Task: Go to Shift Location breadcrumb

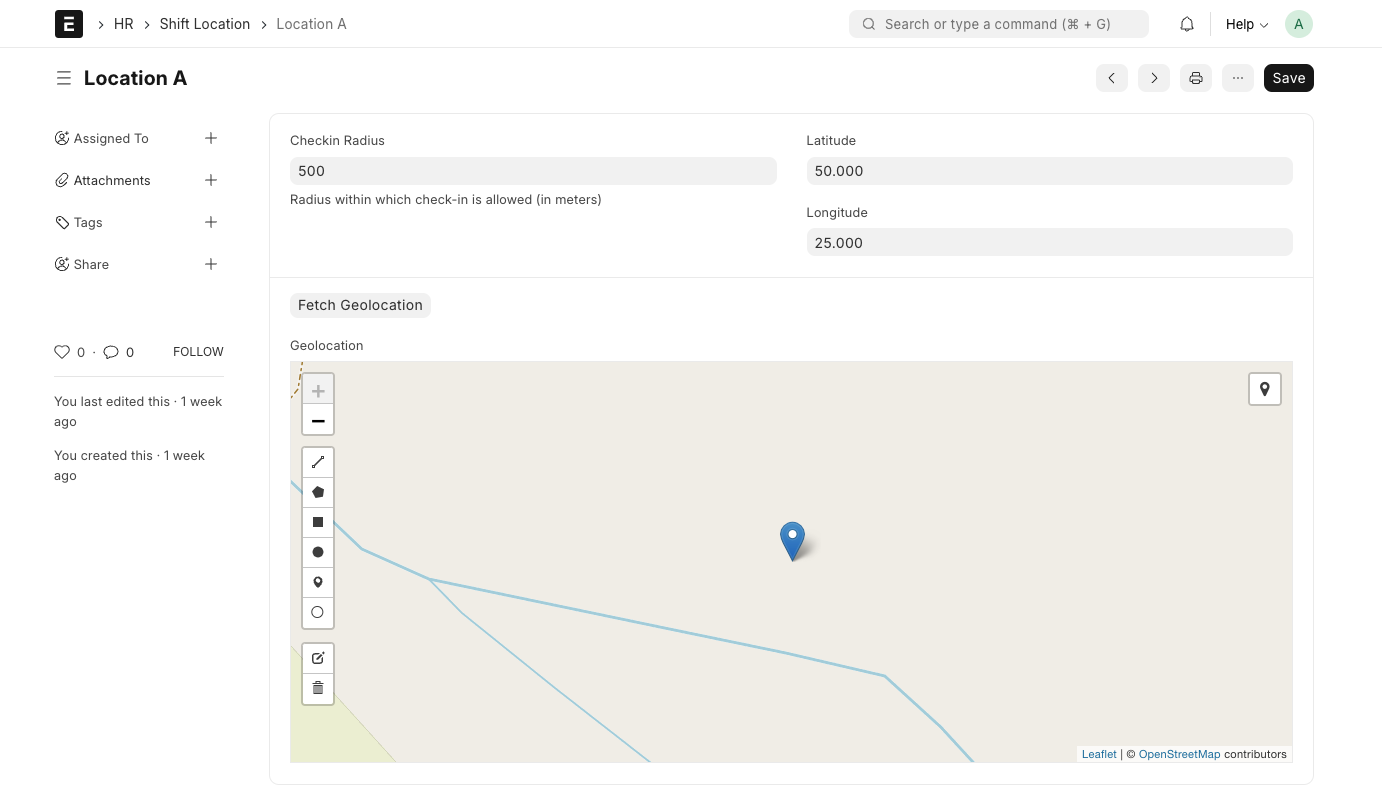Action: [x=205, y=24]
